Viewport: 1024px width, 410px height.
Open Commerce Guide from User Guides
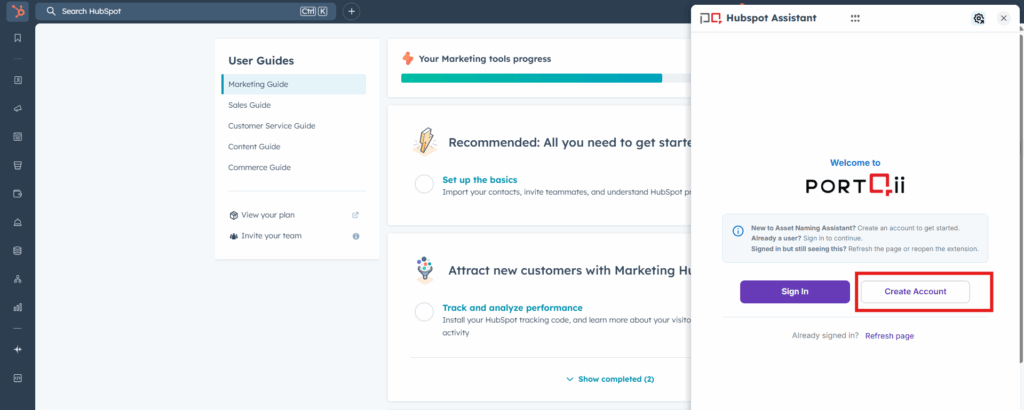259,167
